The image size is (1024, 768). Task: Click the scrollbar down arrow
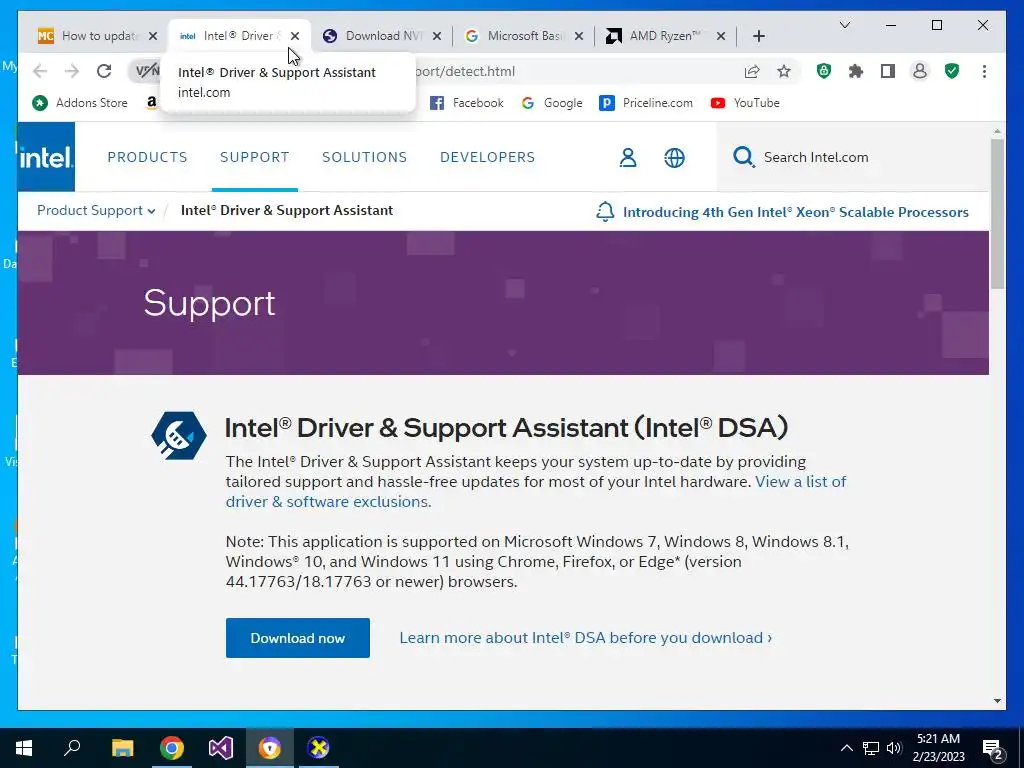click(997, 701)
